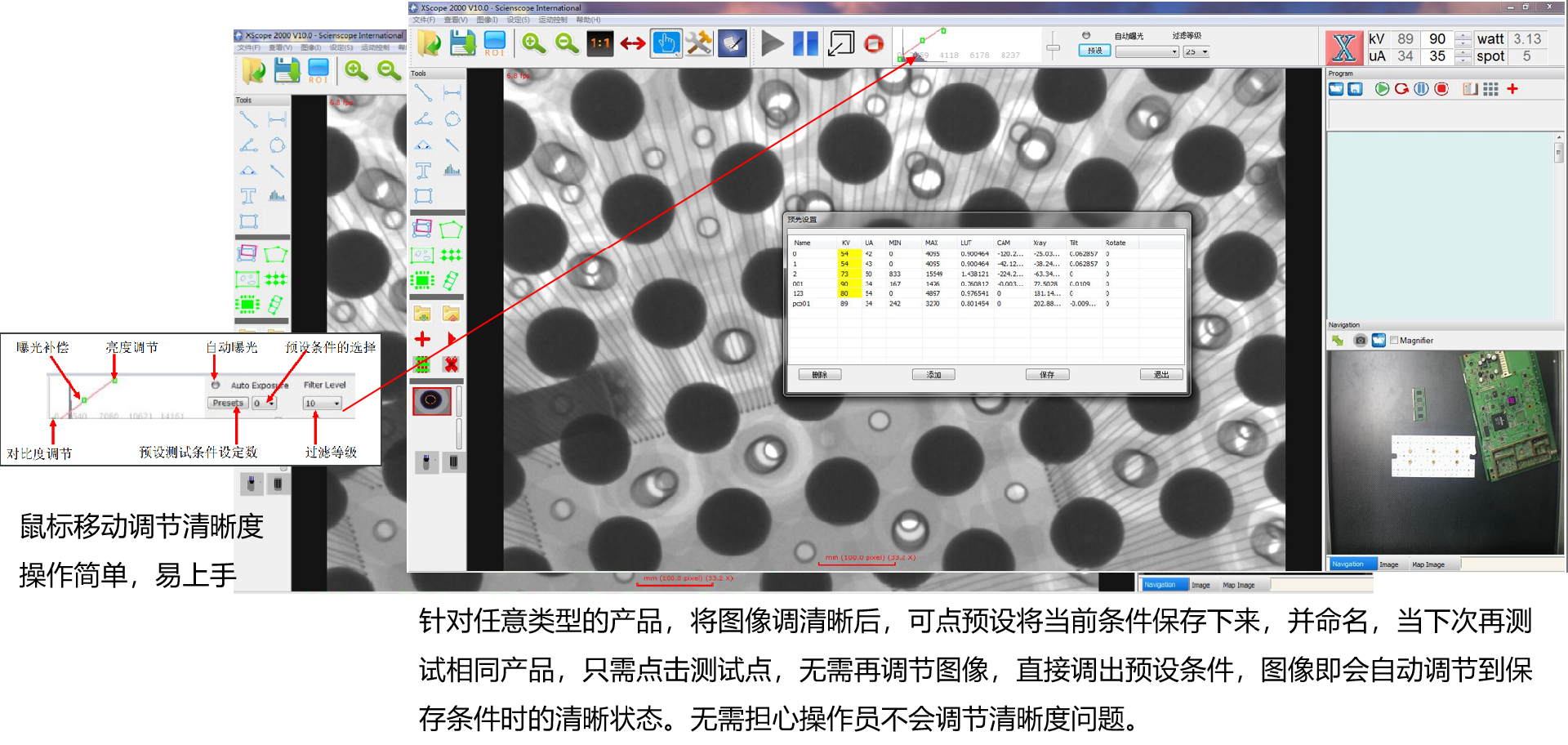Open the 文件(F) menu
Viewport: 1568px width, 745px height.
(x=424, y=20)
